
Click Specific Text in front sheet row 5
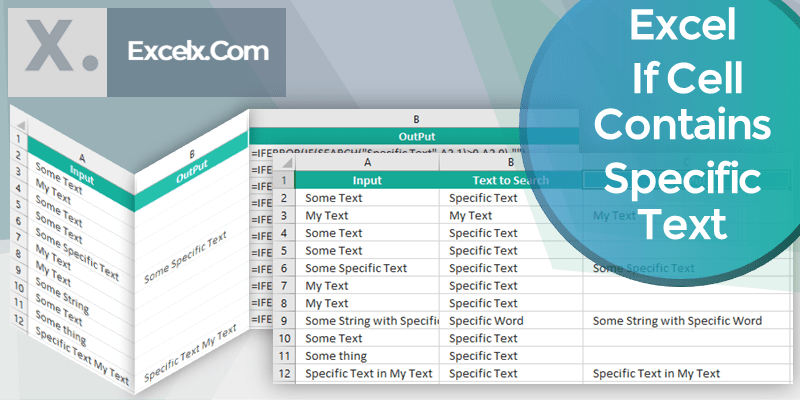tap(483, 251)
